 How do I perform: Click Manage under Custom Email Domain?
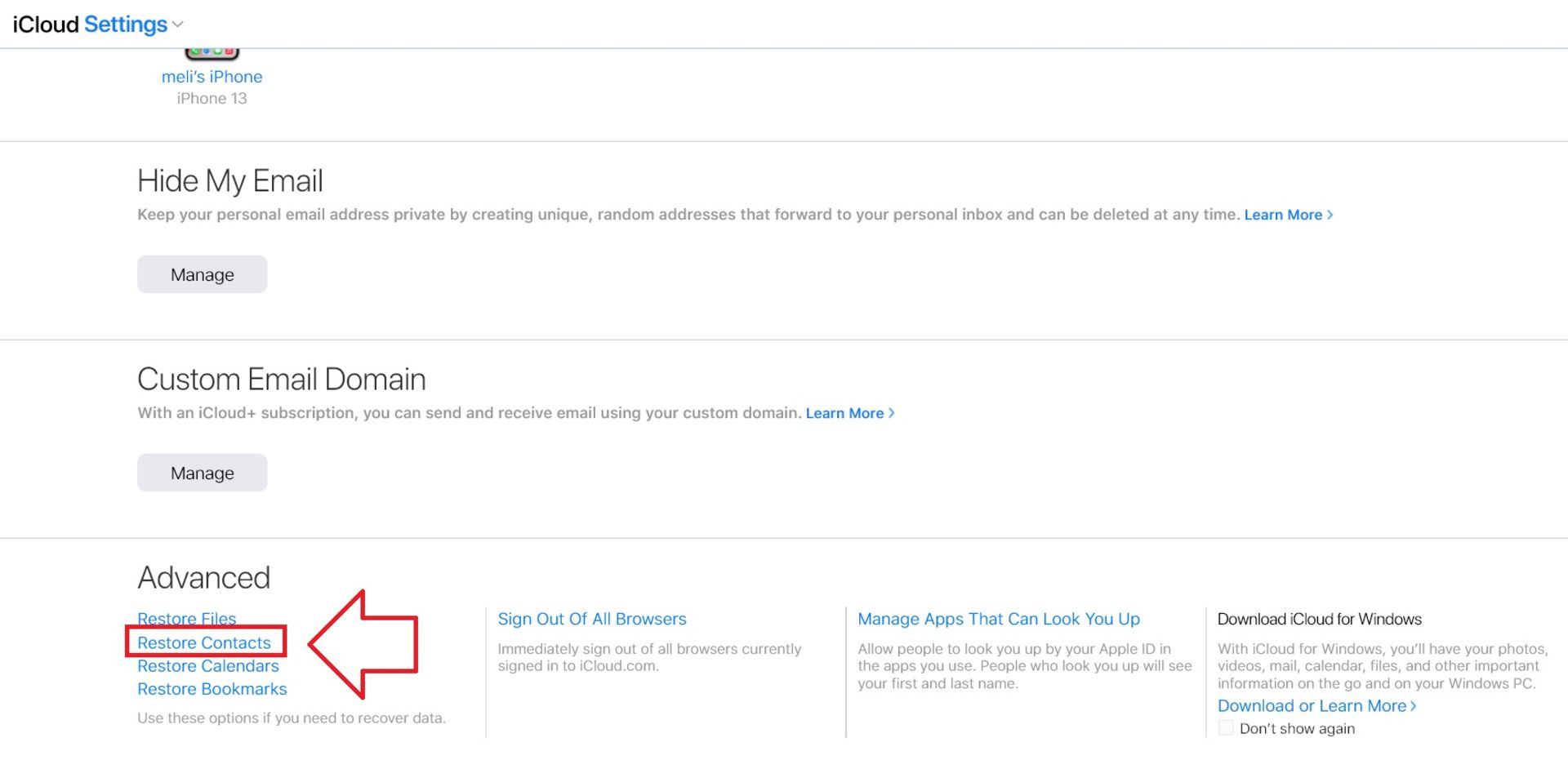coord(202,472)
